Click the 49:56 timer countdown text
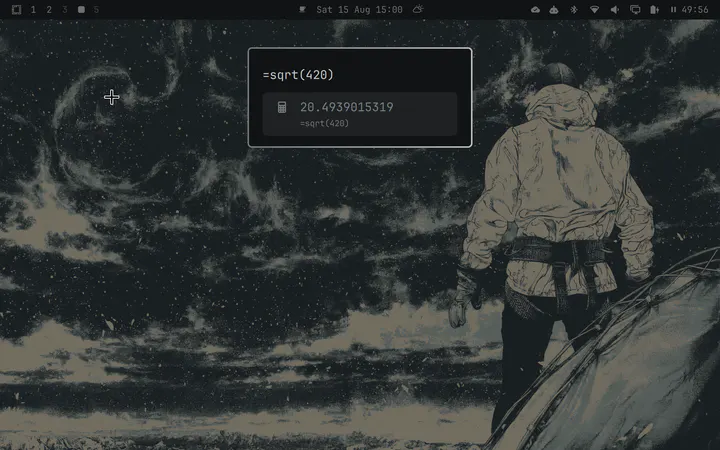Screen dimensions: 720x450 [695, 10]
